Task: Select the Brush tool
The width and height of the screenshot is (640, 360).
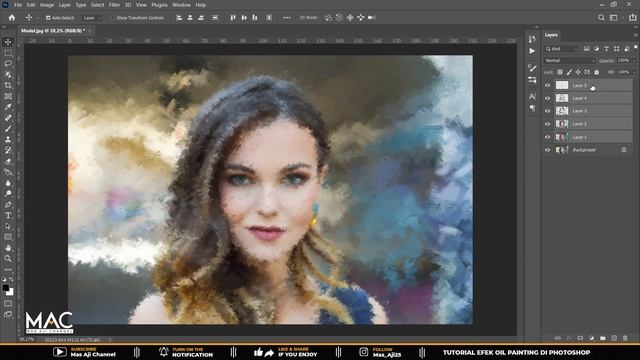Action: tap(8, 129)
